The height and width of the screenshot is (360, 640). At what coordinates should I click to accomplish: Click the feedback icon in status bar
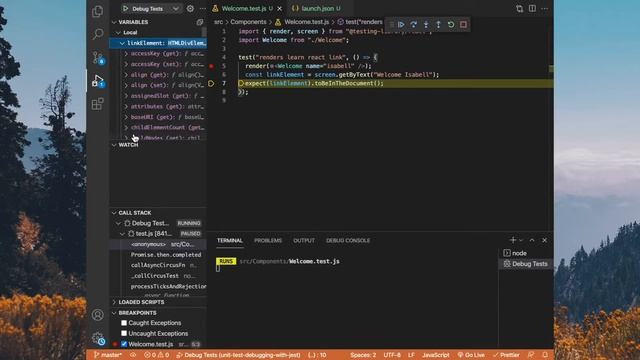[531, 355]
